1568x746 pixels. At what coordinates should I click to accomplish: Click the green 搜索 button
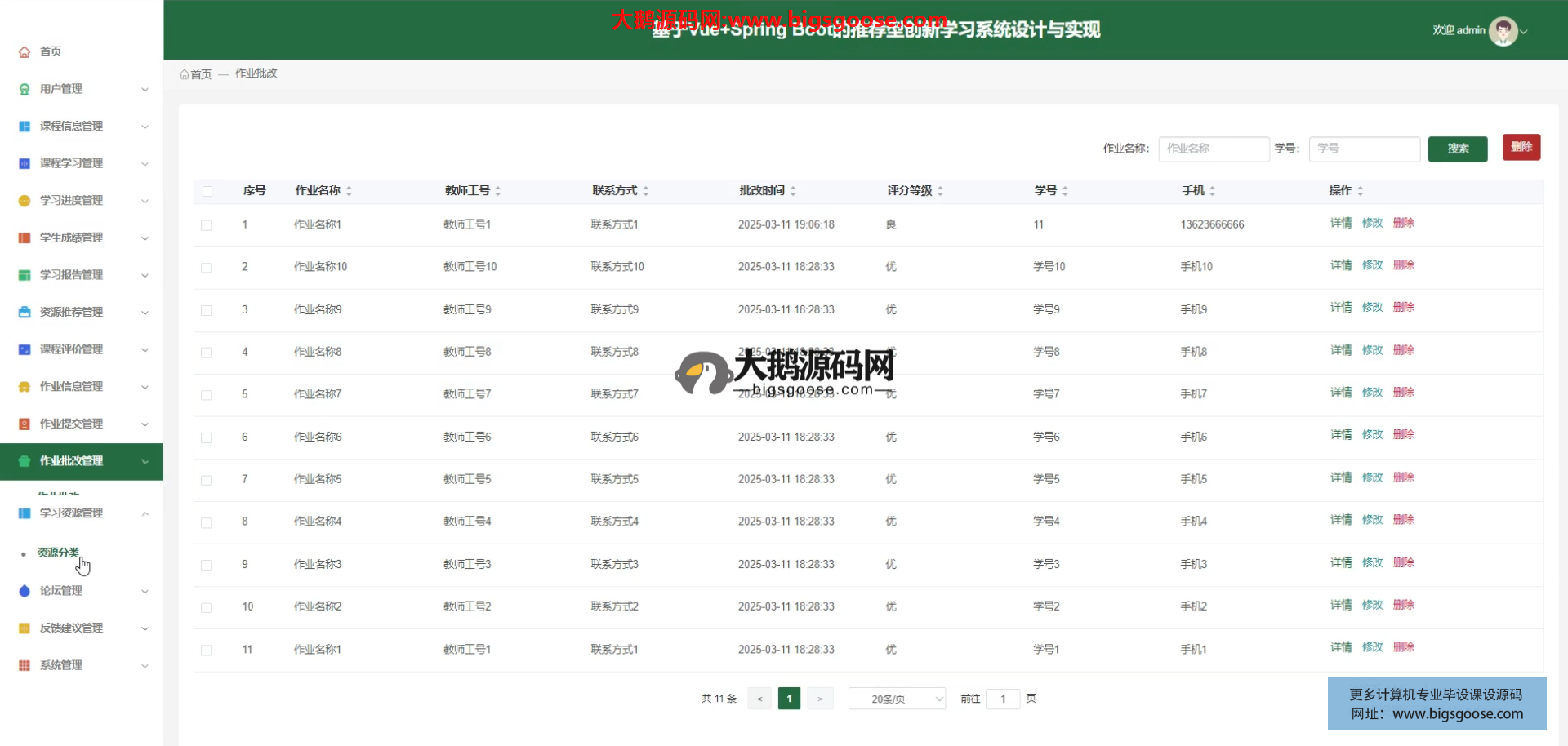pos(1458,149)
